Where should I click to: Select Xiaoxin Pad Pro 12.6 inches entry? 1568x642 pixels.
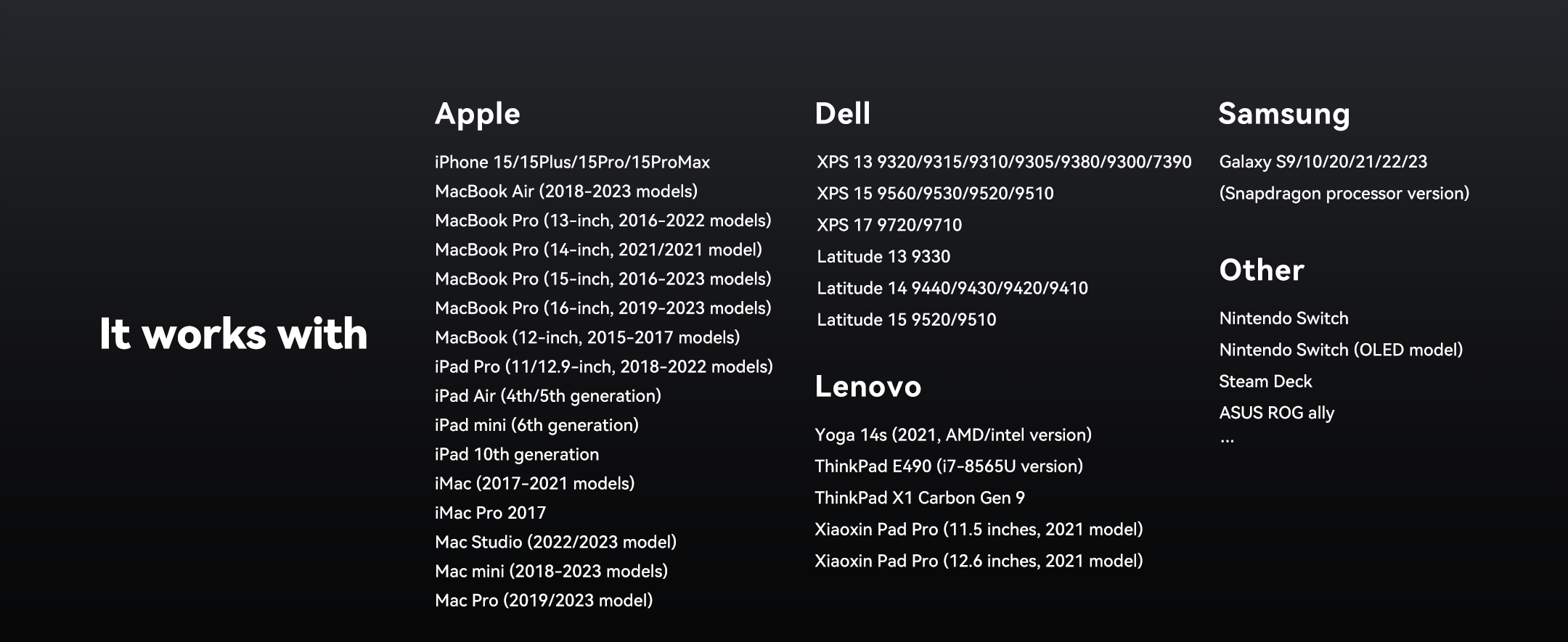click(x=978, y=561)
